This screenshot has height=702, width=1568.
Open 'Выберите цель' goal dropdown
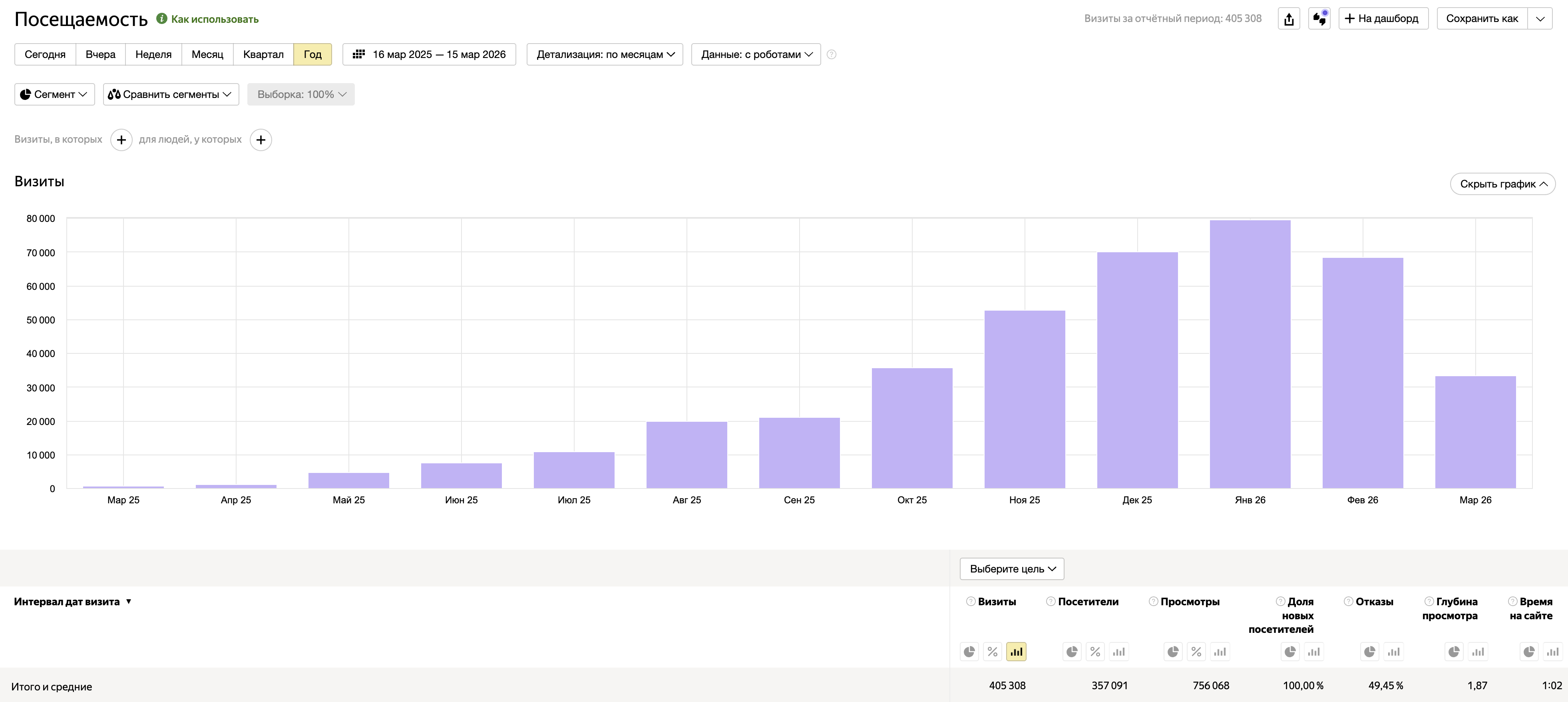1012,568
